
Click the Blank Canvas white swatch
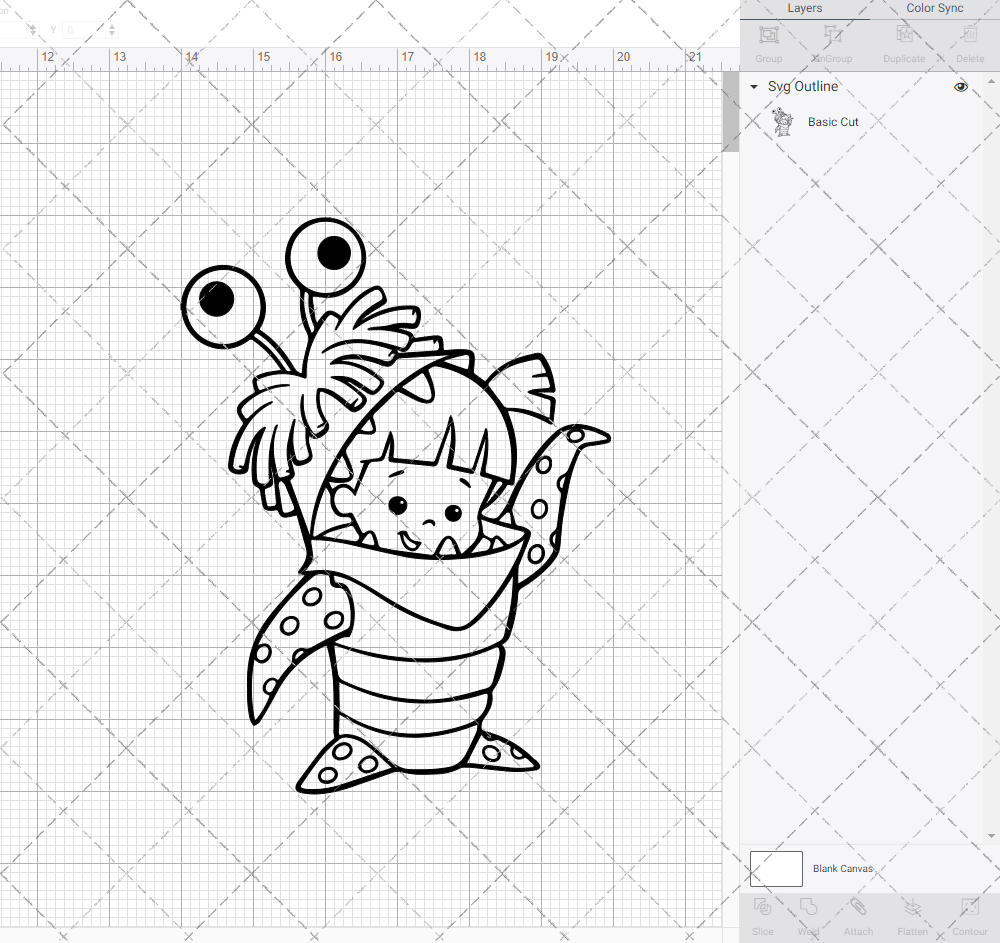pyautogui.click(x=776, y=869)
